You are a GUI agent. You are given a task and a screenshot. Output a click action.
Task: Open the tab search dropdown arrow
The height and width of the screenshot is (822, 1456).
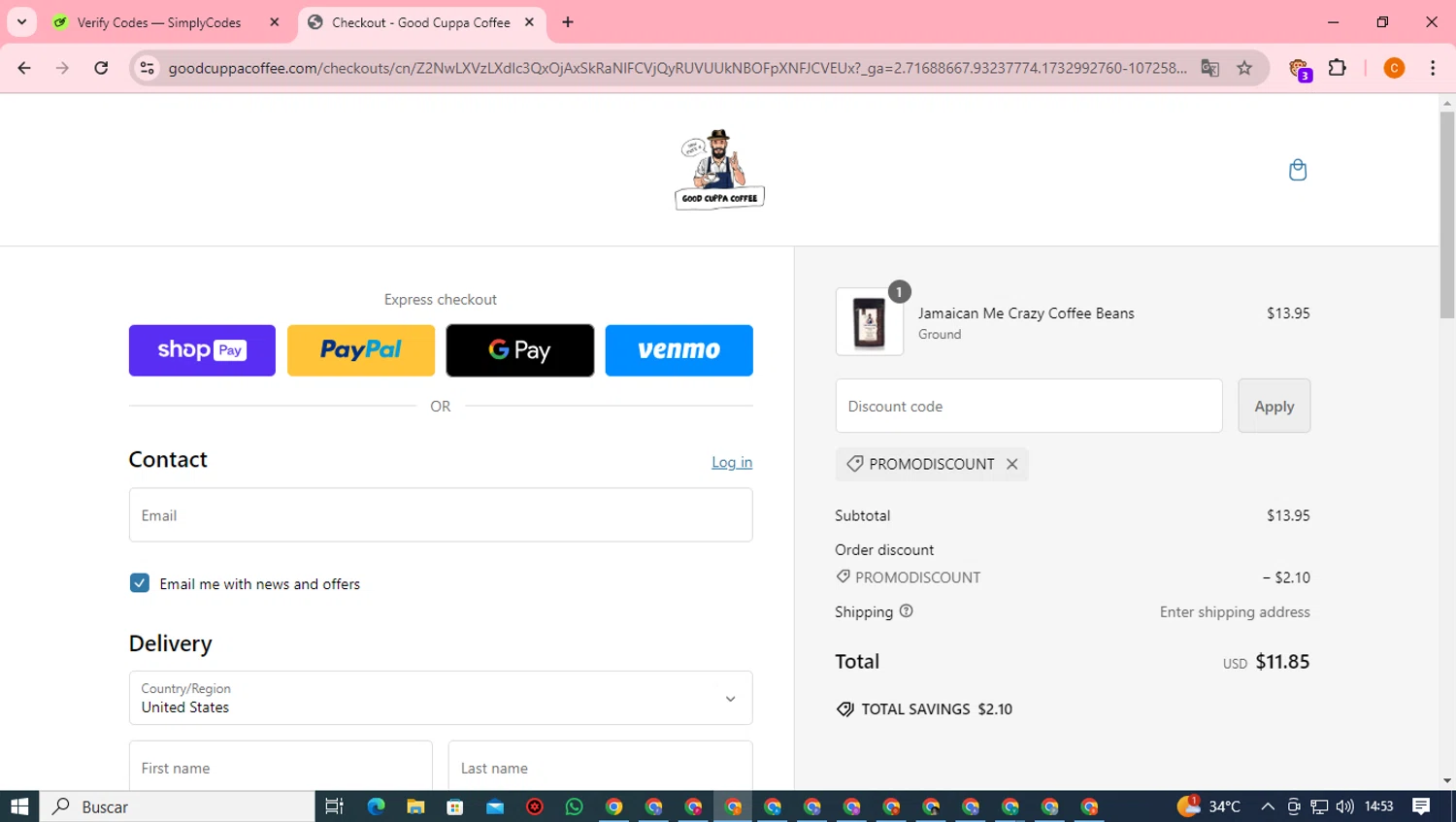[21, 22]
